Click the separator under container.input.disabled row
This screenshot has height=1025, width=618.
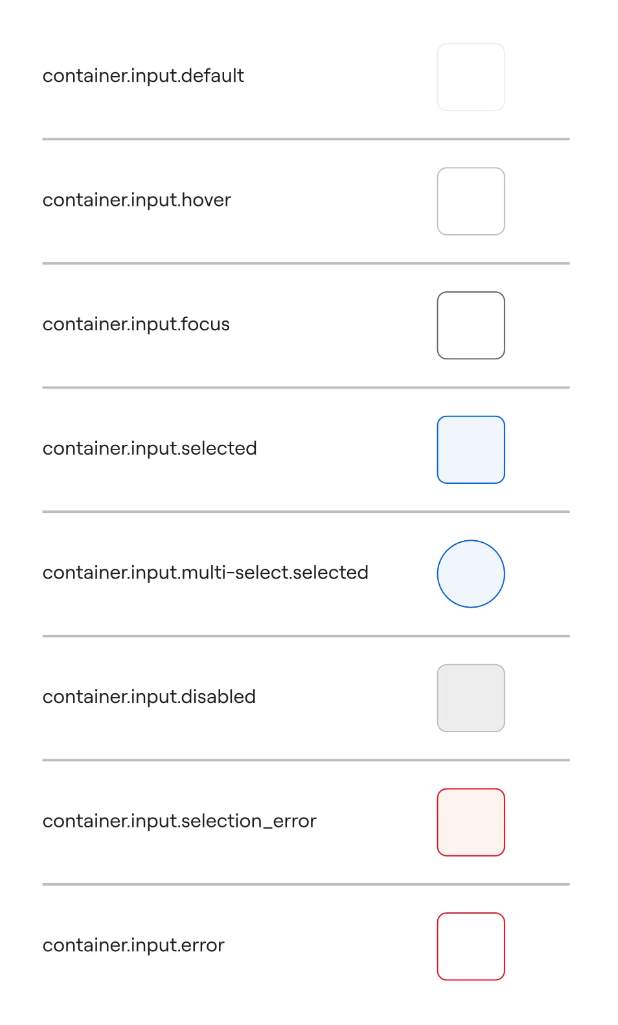pyautogui.click(x=305, y=760)
